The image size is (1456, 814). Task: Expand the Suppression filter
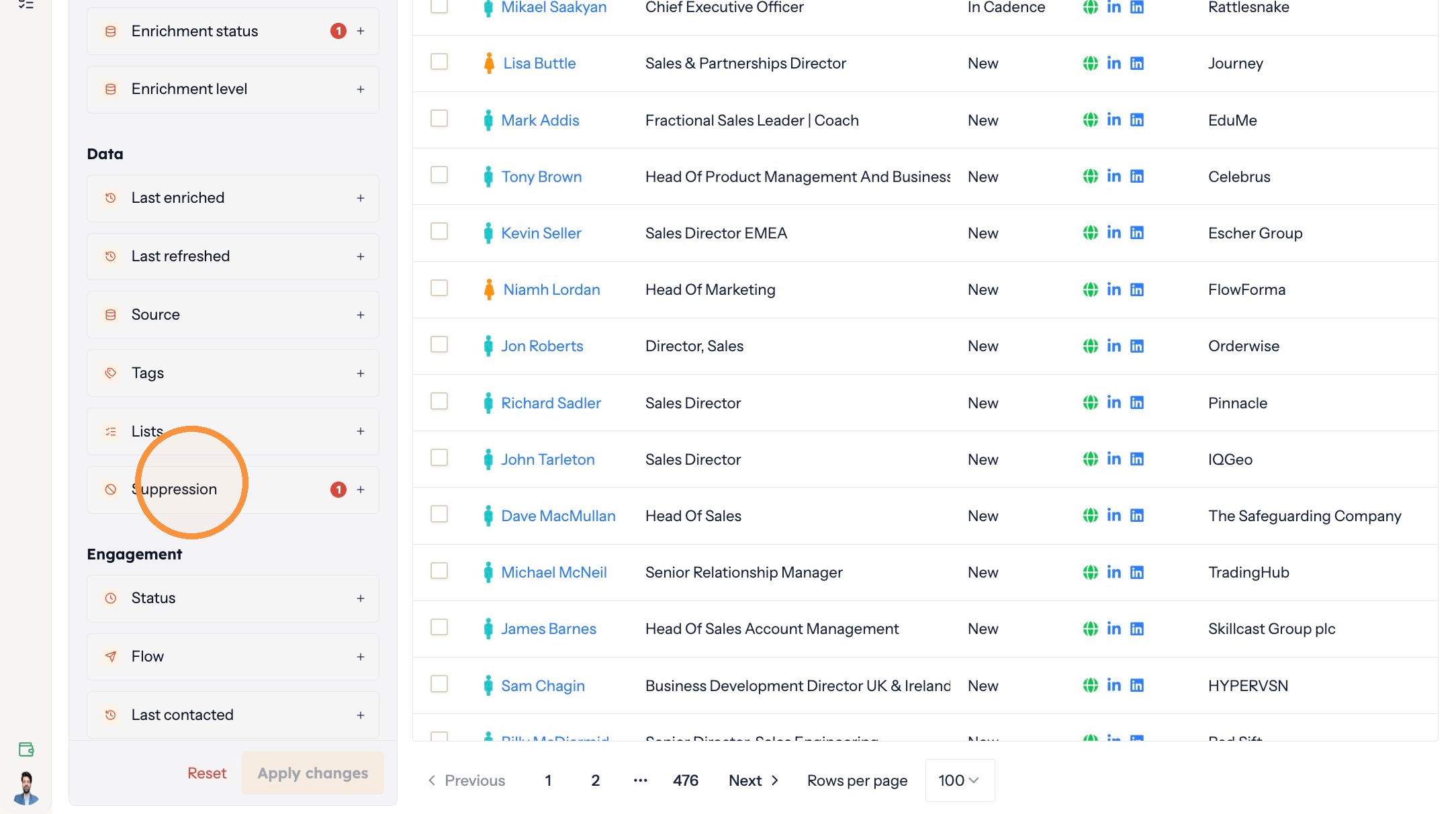pyautogui.click(x=233, y=490)
